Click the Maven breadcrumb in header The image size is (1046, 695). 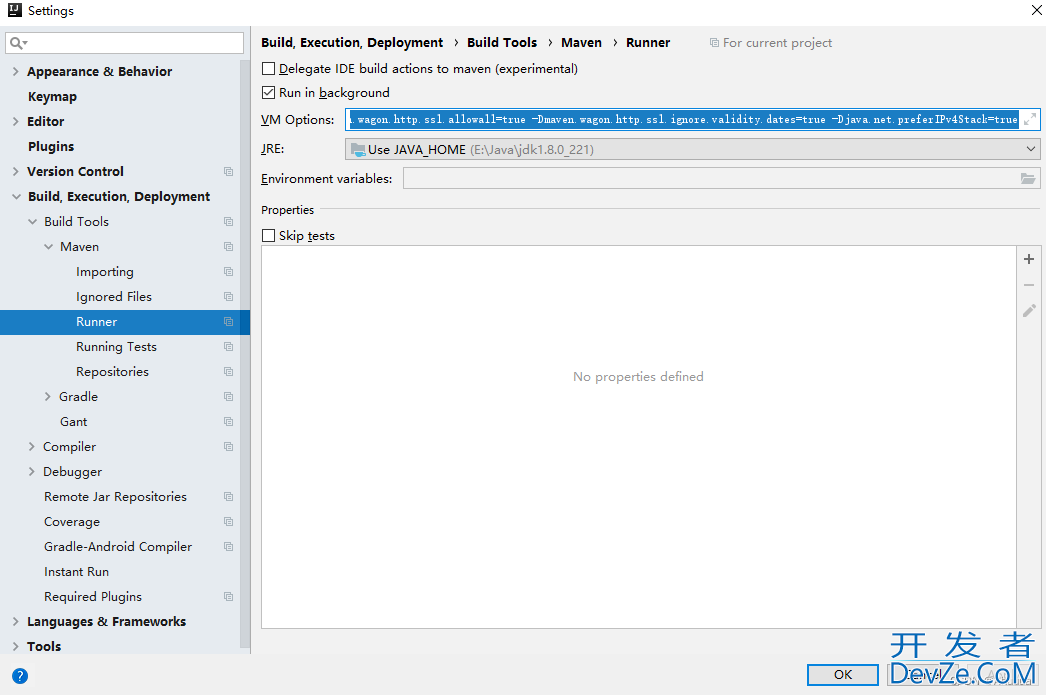(581, 43)
